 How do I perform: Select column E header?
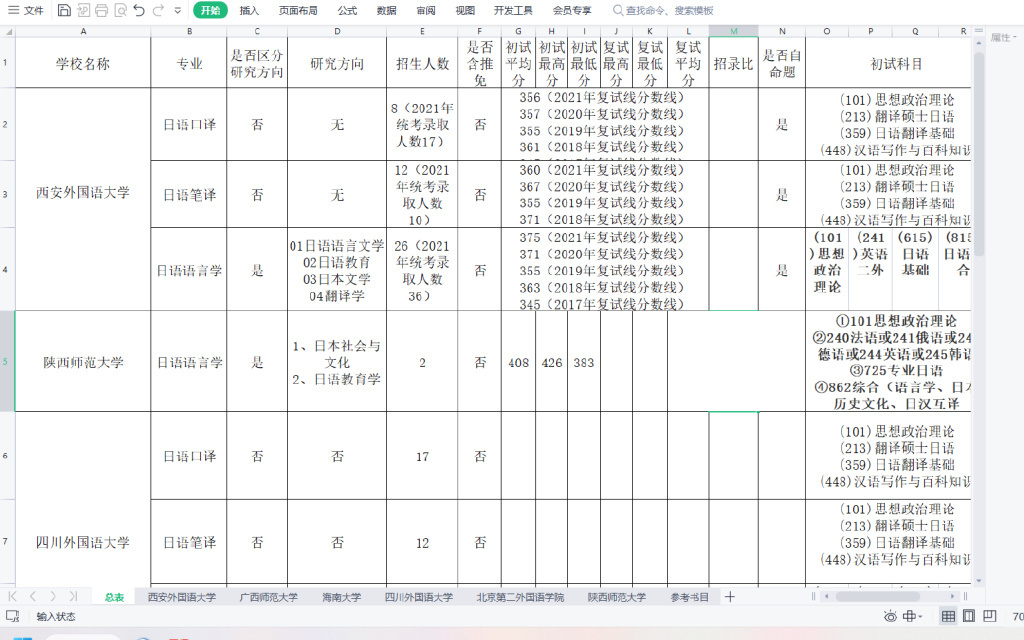pyautogui.click(x=422, y=31)
